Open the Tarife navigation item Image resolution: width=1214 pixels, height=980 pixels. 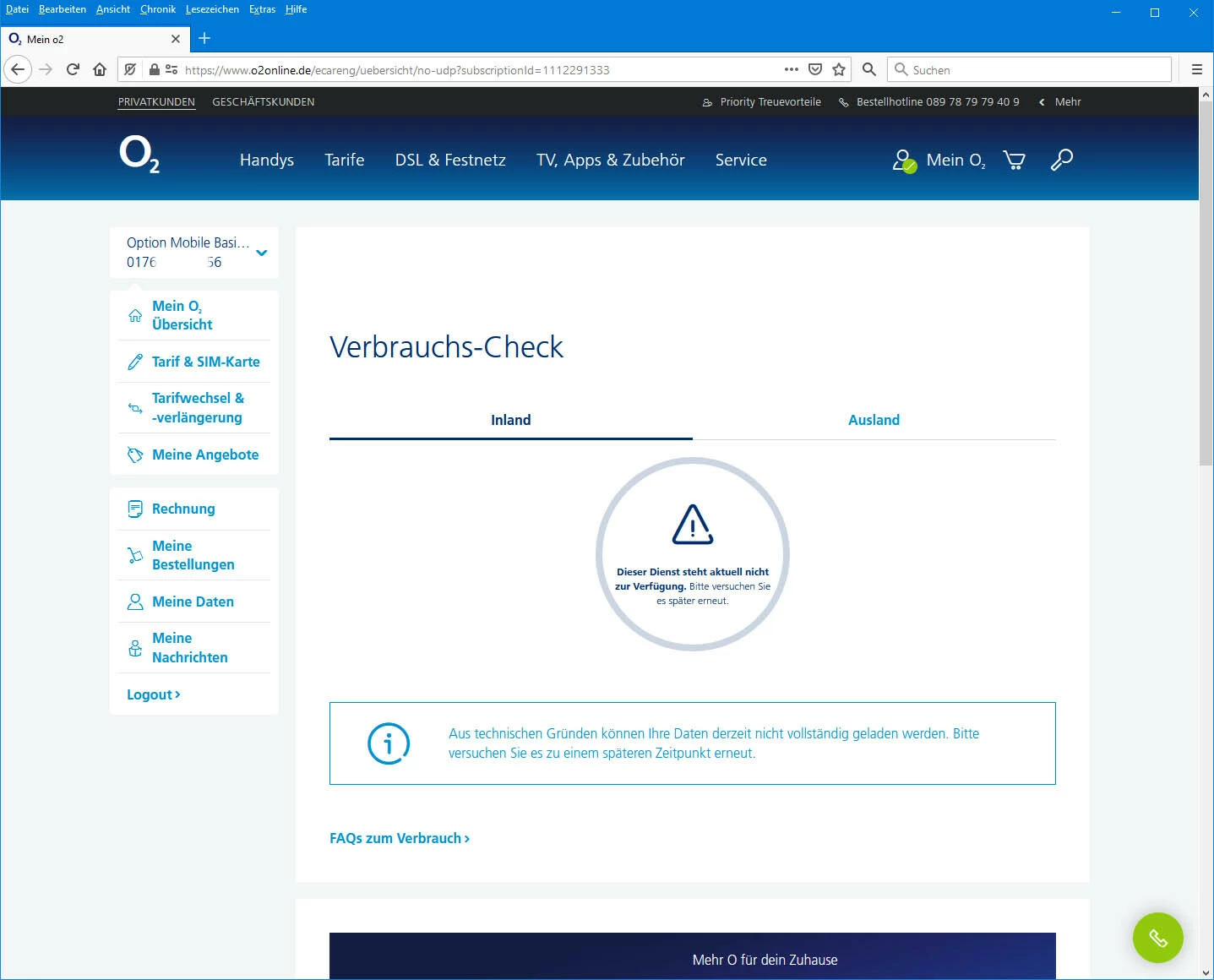point(345,160)
